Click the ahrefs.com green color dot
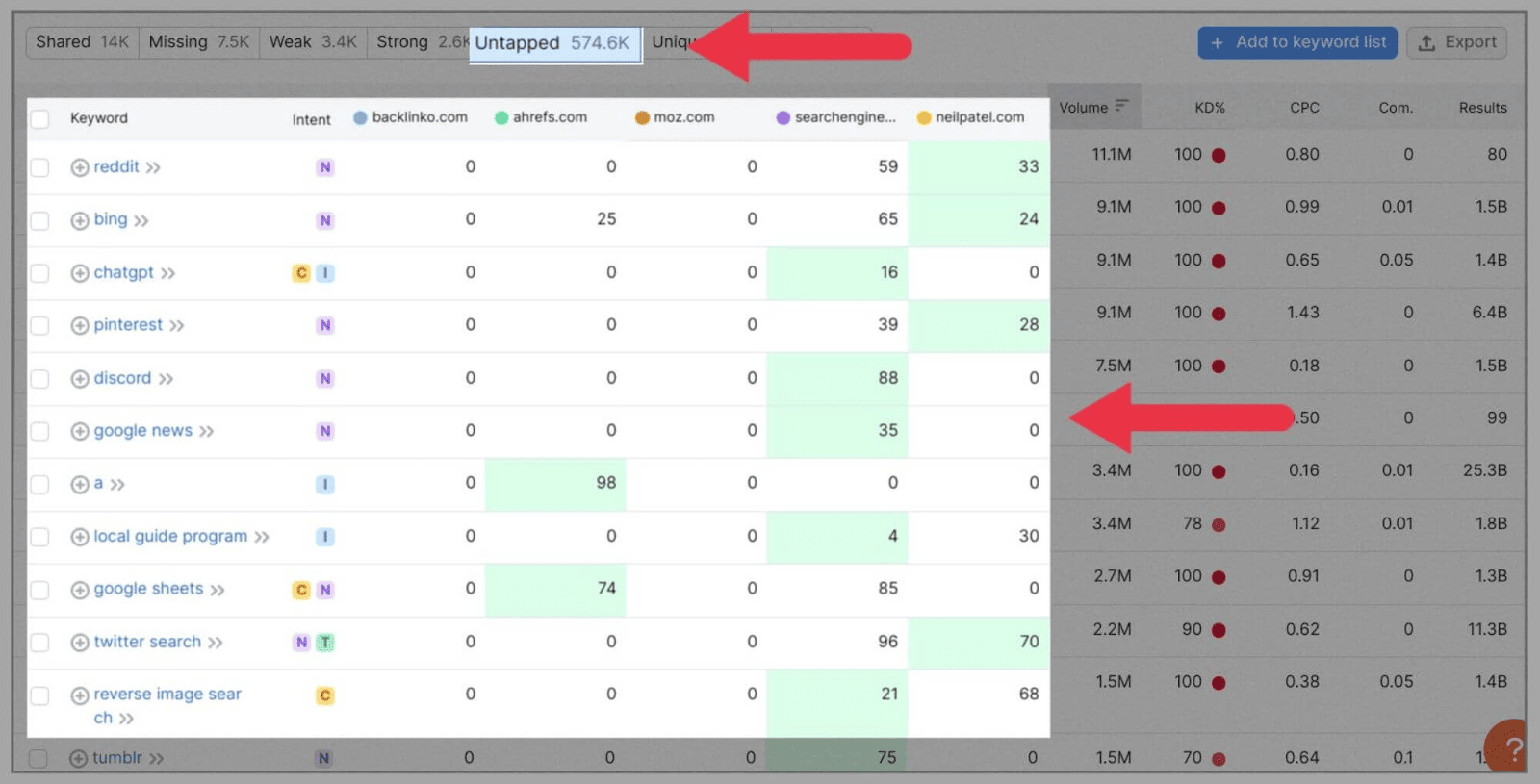 (501, 117)
